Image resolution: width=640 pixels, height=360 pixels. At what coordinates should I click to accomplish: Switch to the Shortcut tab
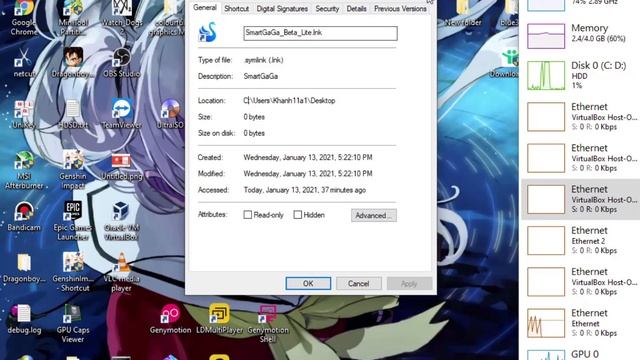(x=236, y=9)
